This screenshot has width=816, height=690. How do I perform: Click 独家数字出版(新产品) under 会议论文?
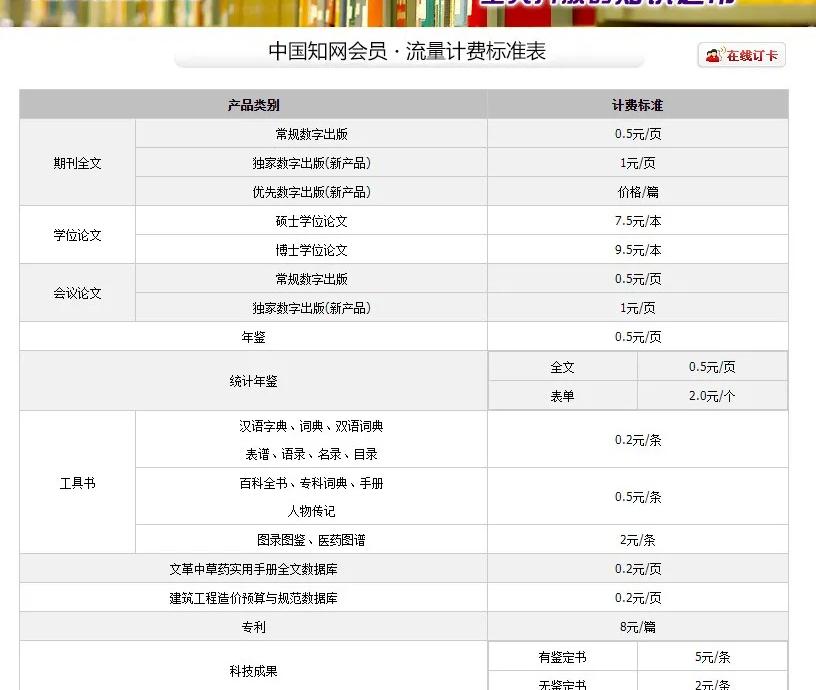[311, 308]
